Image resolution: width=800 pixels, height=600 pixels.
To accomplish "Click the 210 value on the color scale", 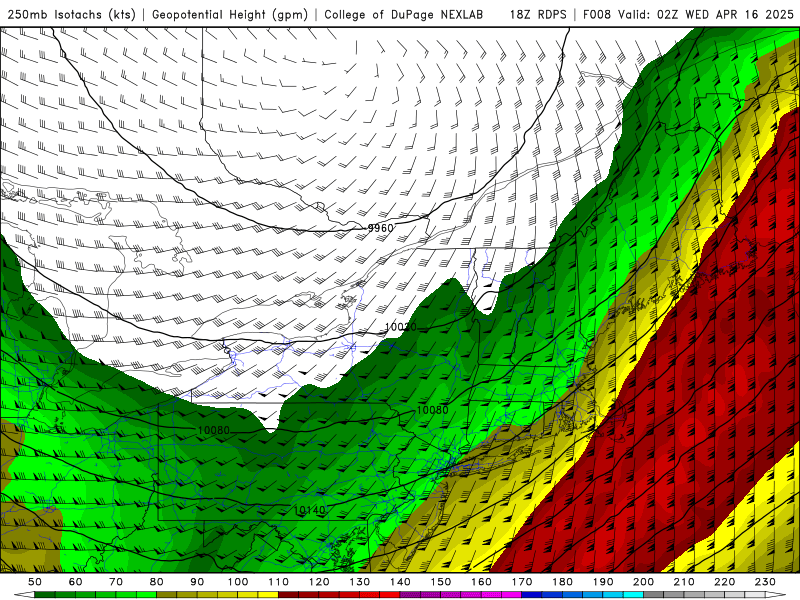I will pos(684,582).
